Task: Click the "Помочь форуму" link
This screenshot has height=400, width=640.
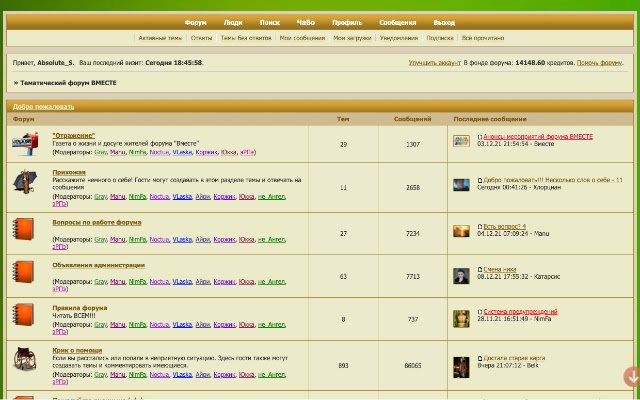Action: (x=600, y=62)
